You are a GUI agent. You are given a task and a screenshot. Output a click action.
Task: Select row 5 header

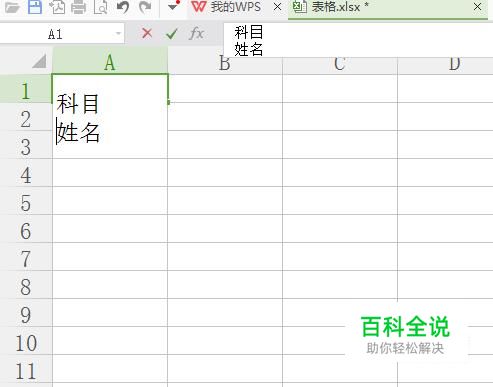[26, 201]
